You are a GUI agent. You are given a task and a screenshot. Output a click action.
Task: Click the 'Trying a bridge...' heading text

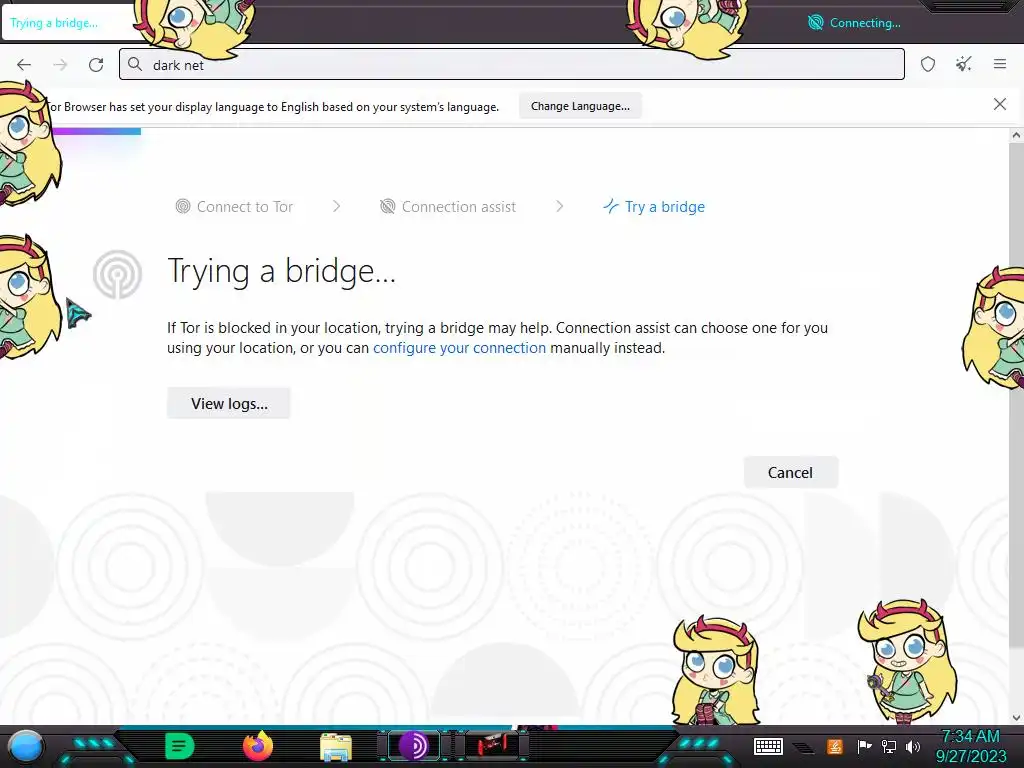(281, 271)
